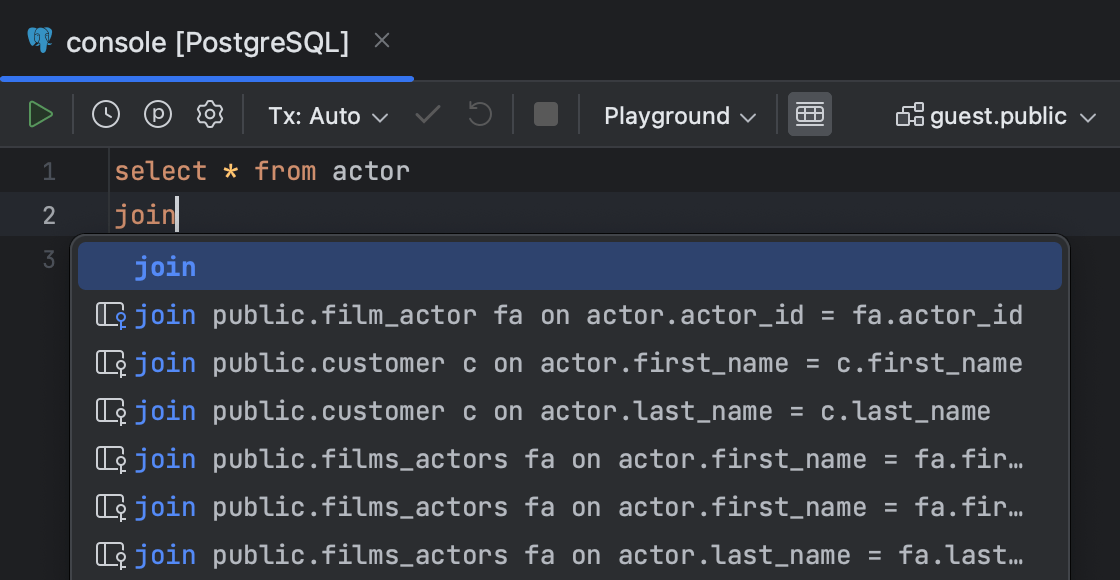Switch to the console [PostgreSQL] tab
This screenshot has height=580, width=1120.
tap(205, 42)
